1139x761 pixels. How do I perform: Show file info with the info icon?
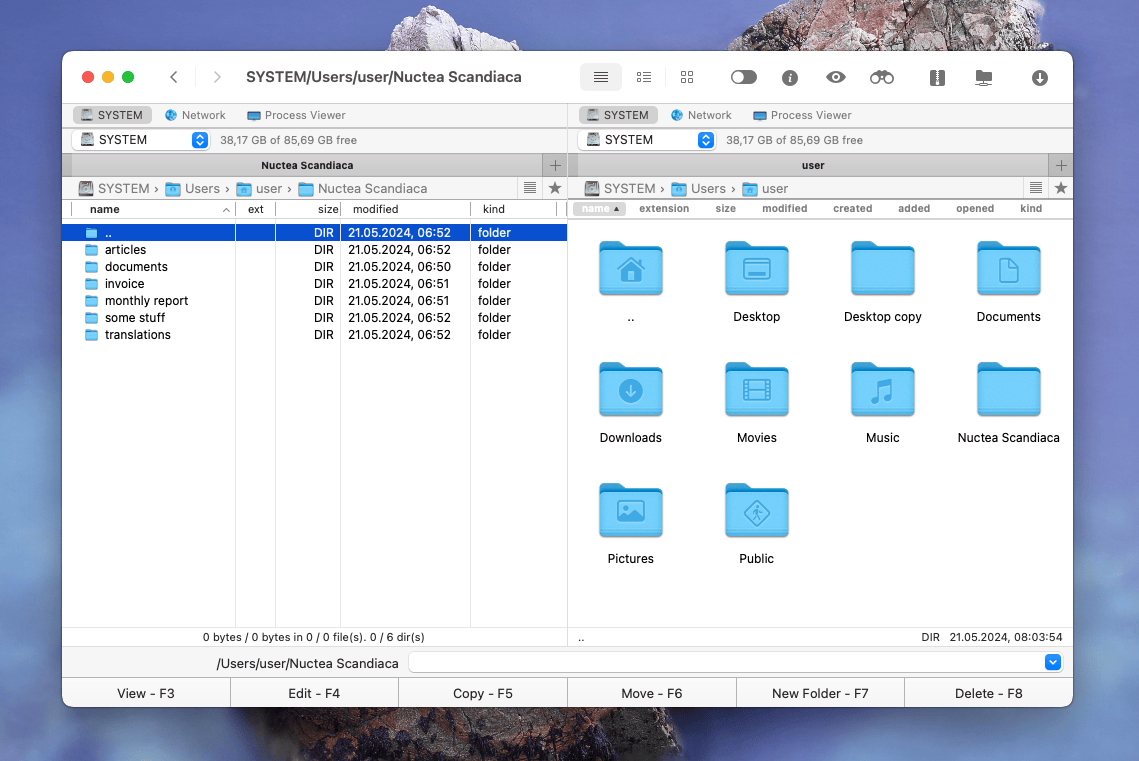coord(789,76)
